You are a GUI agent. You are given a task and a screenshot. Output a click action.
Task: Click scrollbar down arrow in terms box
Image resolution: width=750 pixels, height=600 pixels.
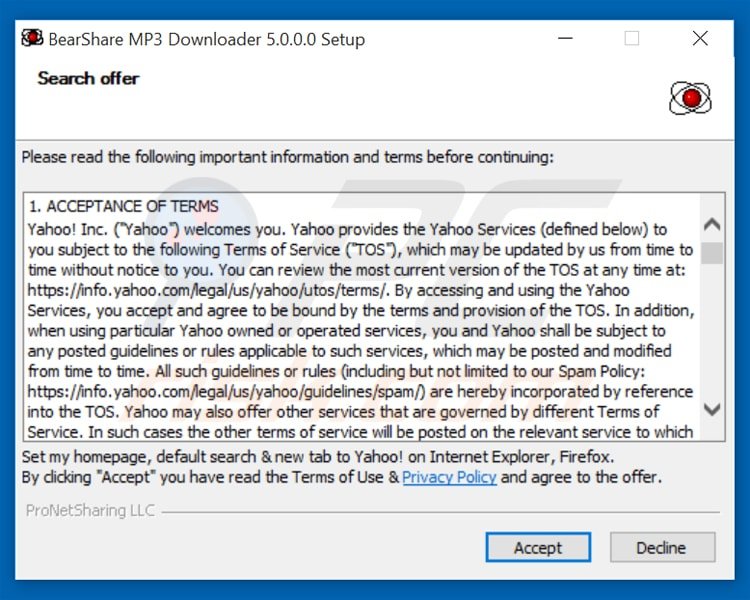pyautogui.click(x=712, y=410)
